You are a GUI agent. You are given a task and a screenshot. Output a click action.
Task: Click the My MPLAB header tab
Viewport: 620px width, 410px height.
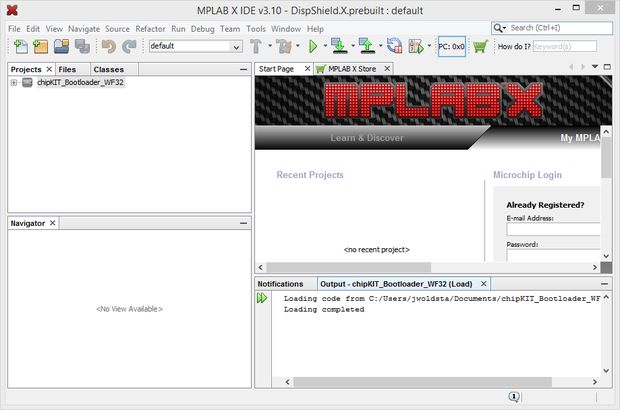click(x=580, y=138)
